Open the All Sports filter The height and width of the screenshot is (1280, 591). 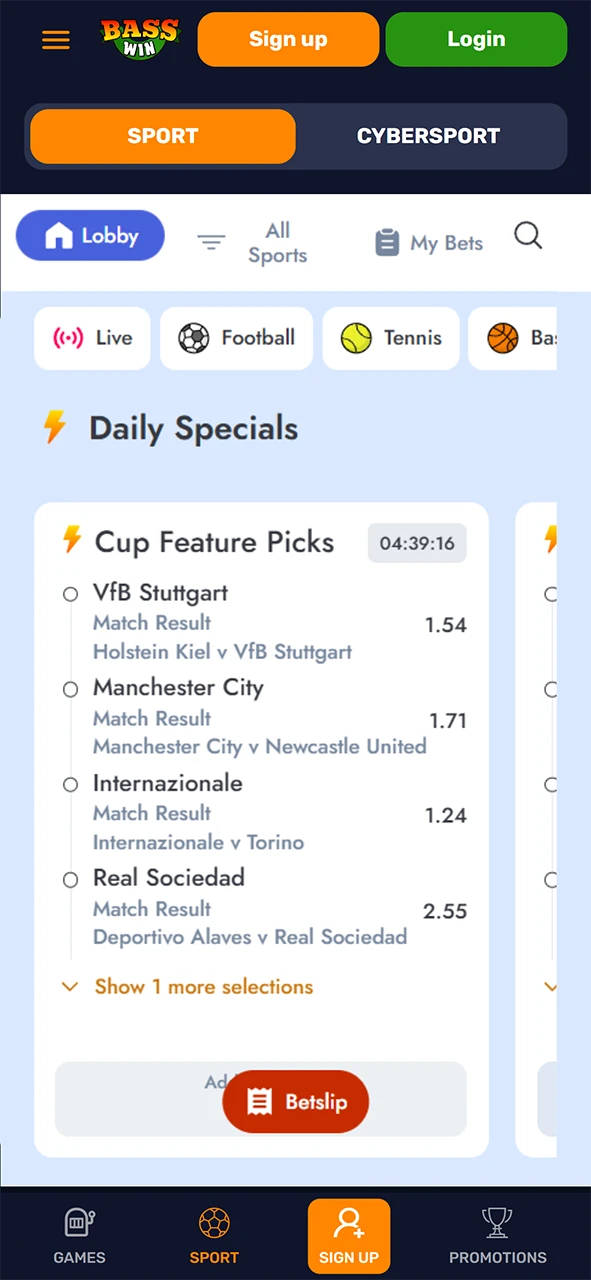tap(251, 242)
